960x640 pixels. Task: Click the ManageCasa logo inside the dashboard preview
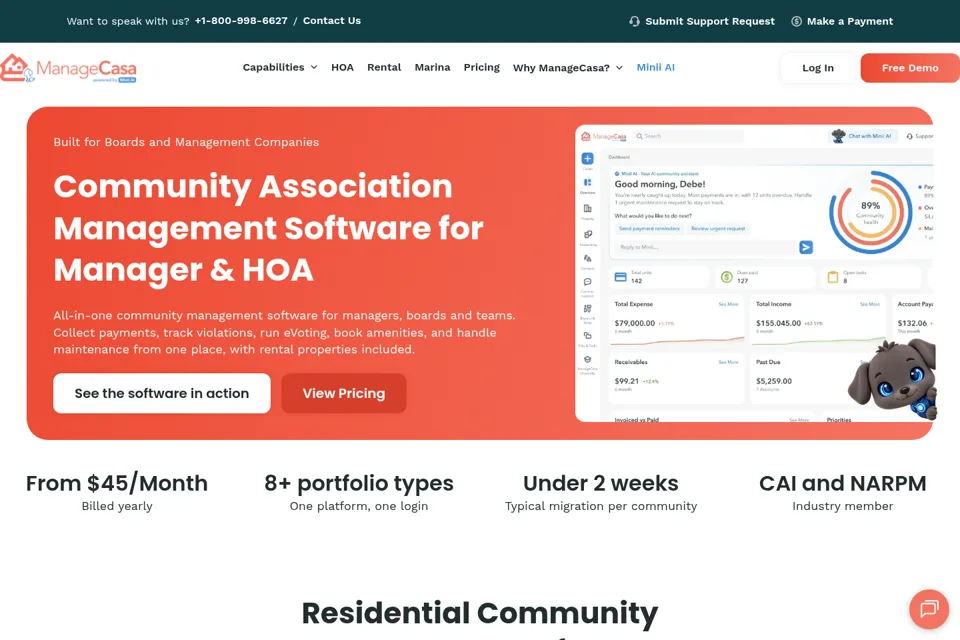coord(604,136)
